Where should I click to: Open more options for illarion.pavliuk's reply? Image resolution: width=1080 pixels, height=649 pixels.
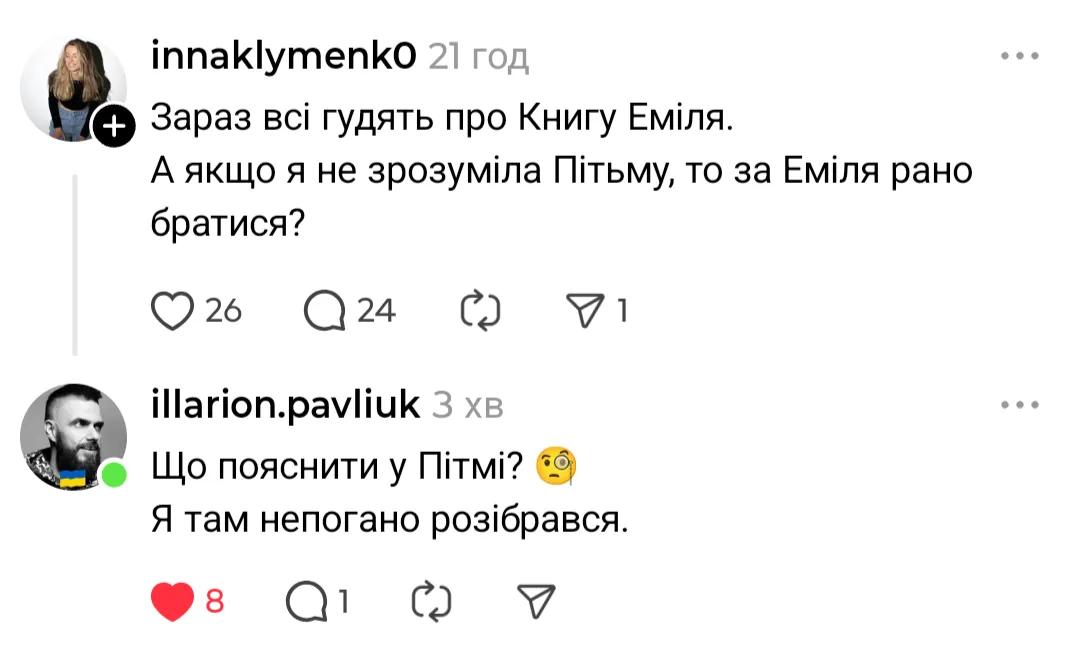[1020, 405]
